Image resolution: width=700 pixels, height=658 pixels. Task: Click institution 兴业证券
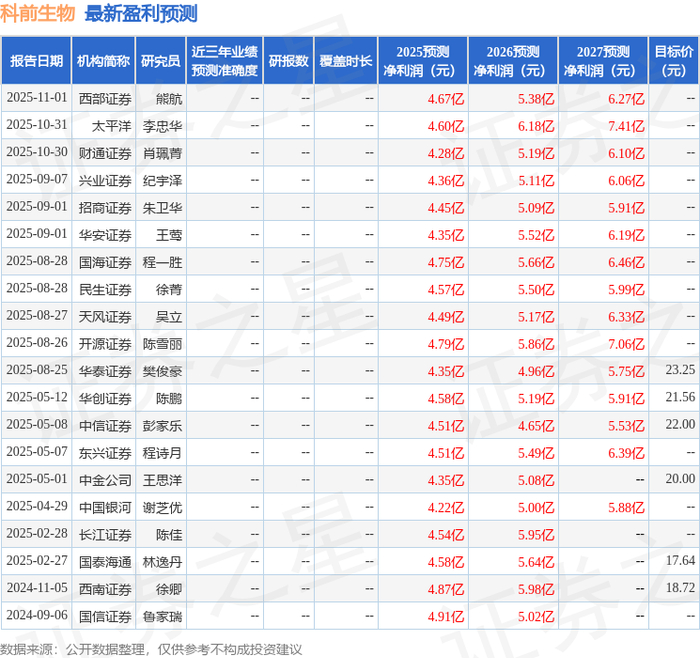click(105, 180)
